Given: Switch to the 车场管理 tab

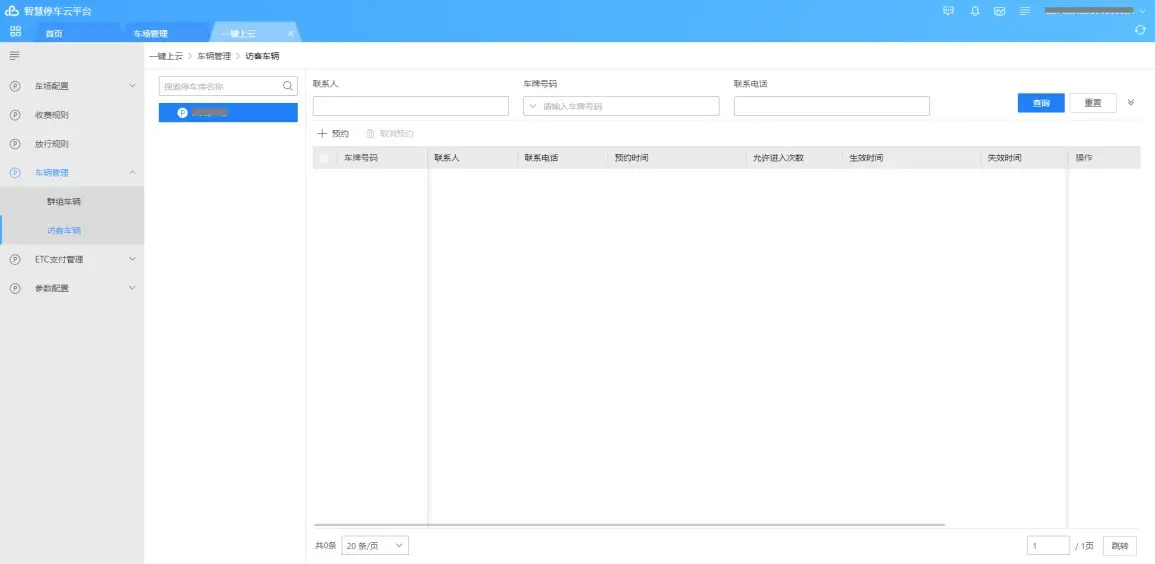Looking at the screenshot, I should pyautogui.click(x=151, y=33).
